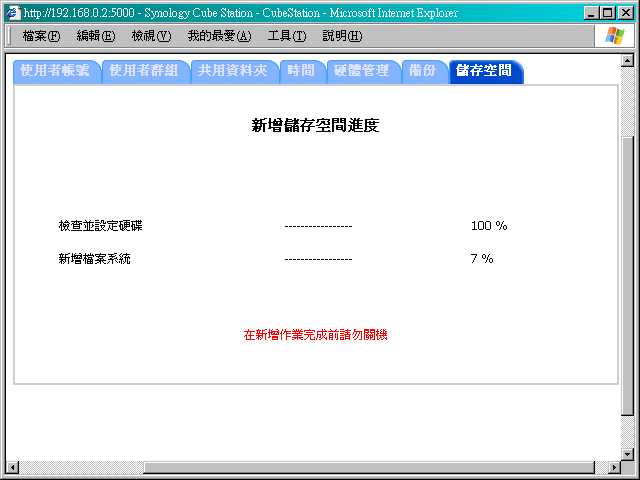This screenshot has width=640, height=480.
Task: Click the red 在新增作業完成前請勿關機 warning
Action: click(316, 335)
